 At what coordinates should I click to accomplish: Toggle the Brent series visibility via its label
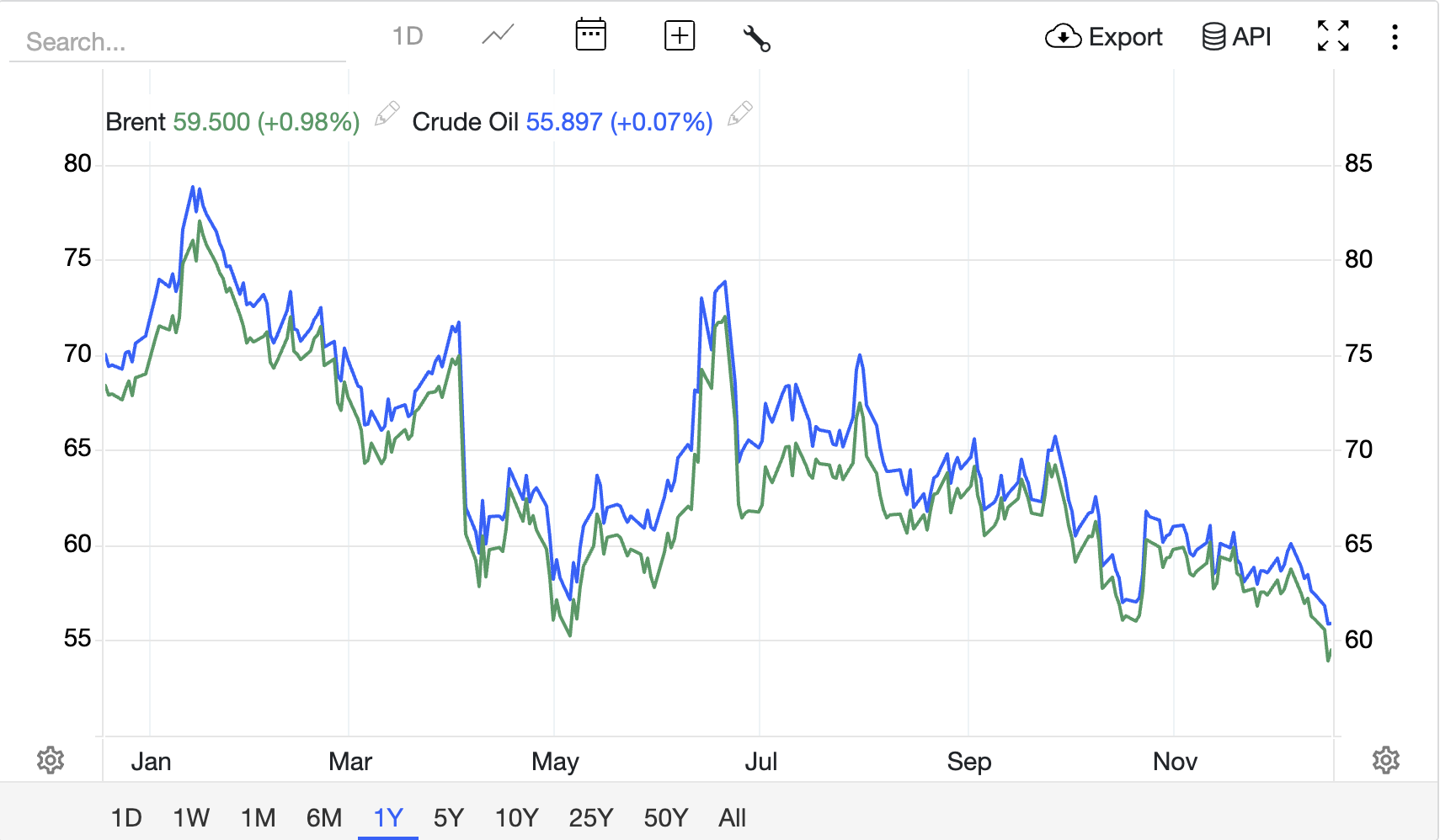[135, 121]
